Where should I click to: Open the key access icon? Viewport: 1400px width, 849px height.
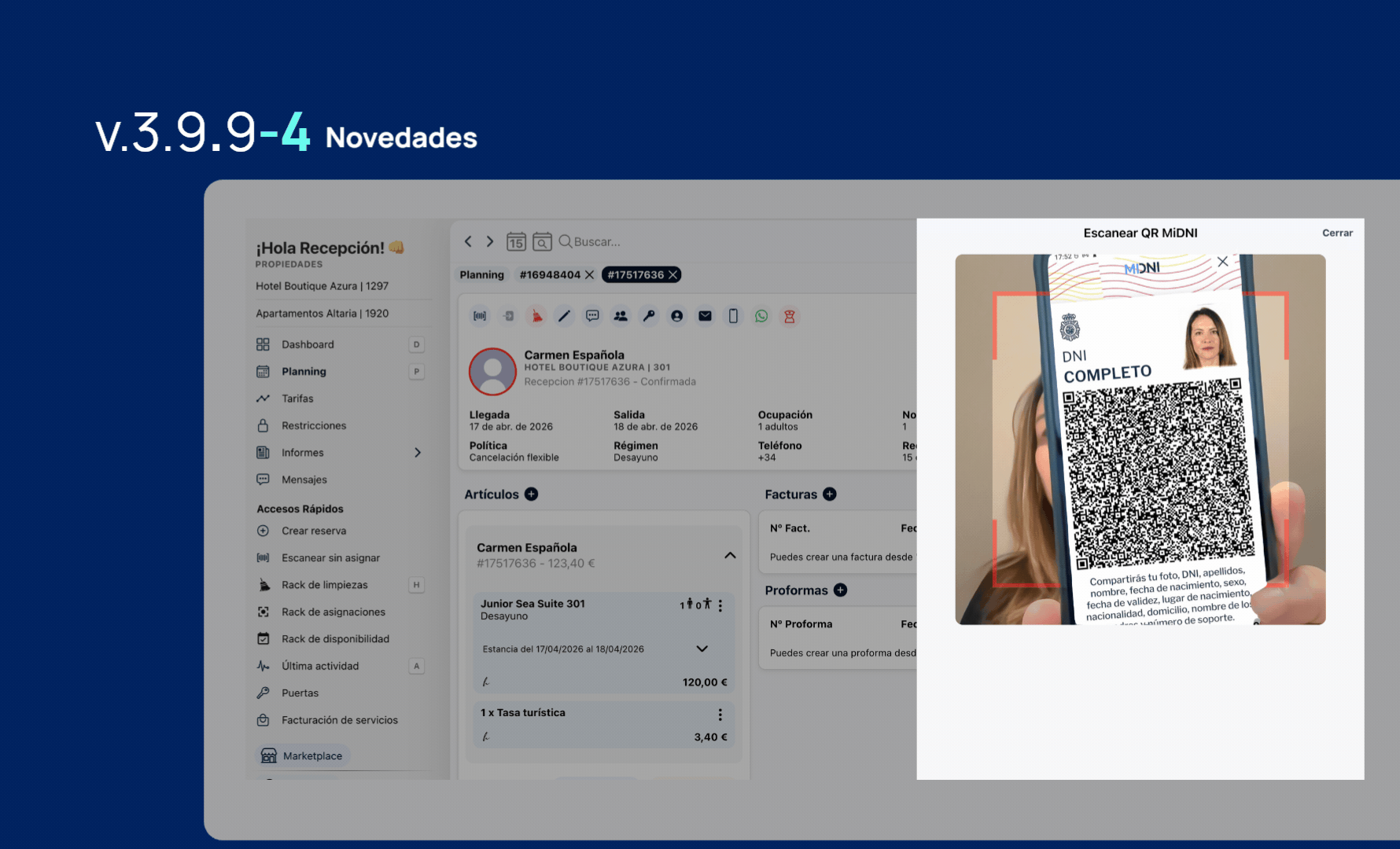click(x=649, y=316)
